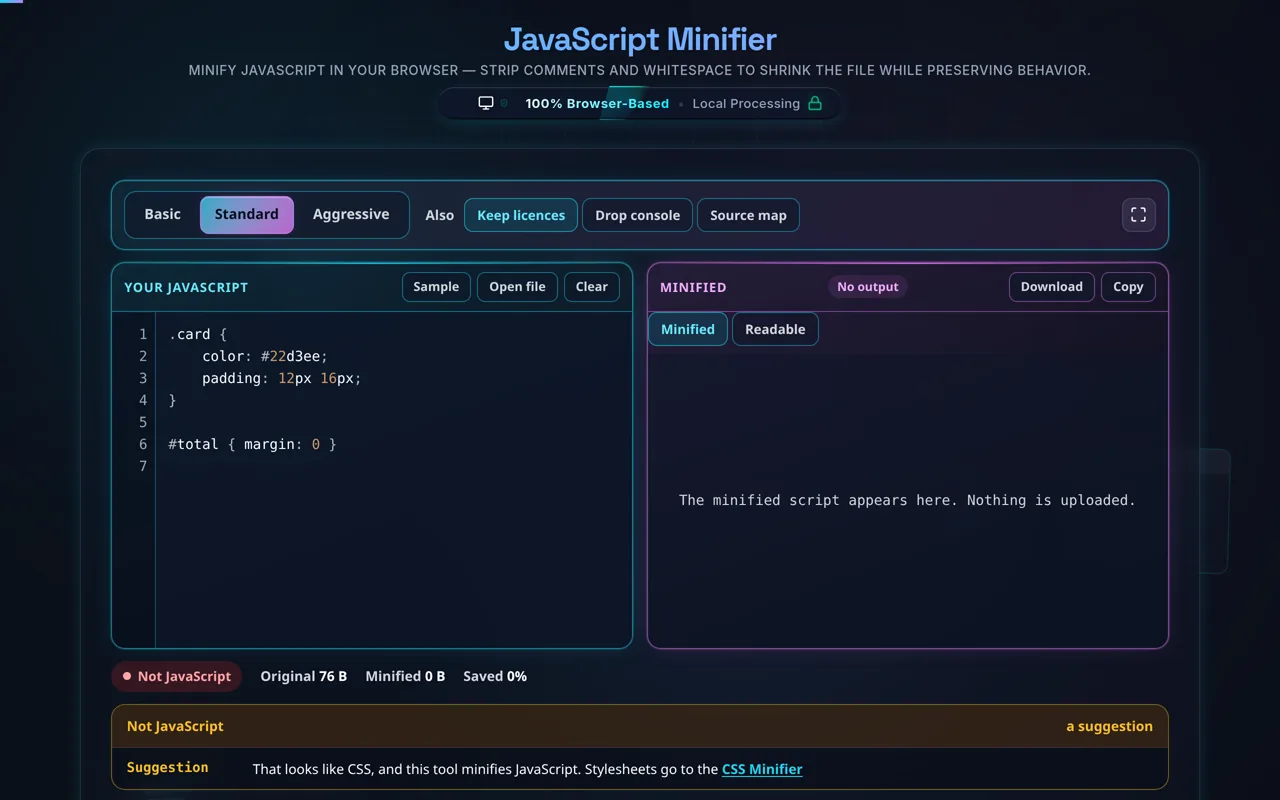Image resolution: width=1280 pixels, height=800 pixels.
Task: Switch to the Readable output tab
Action: (775, 329)
